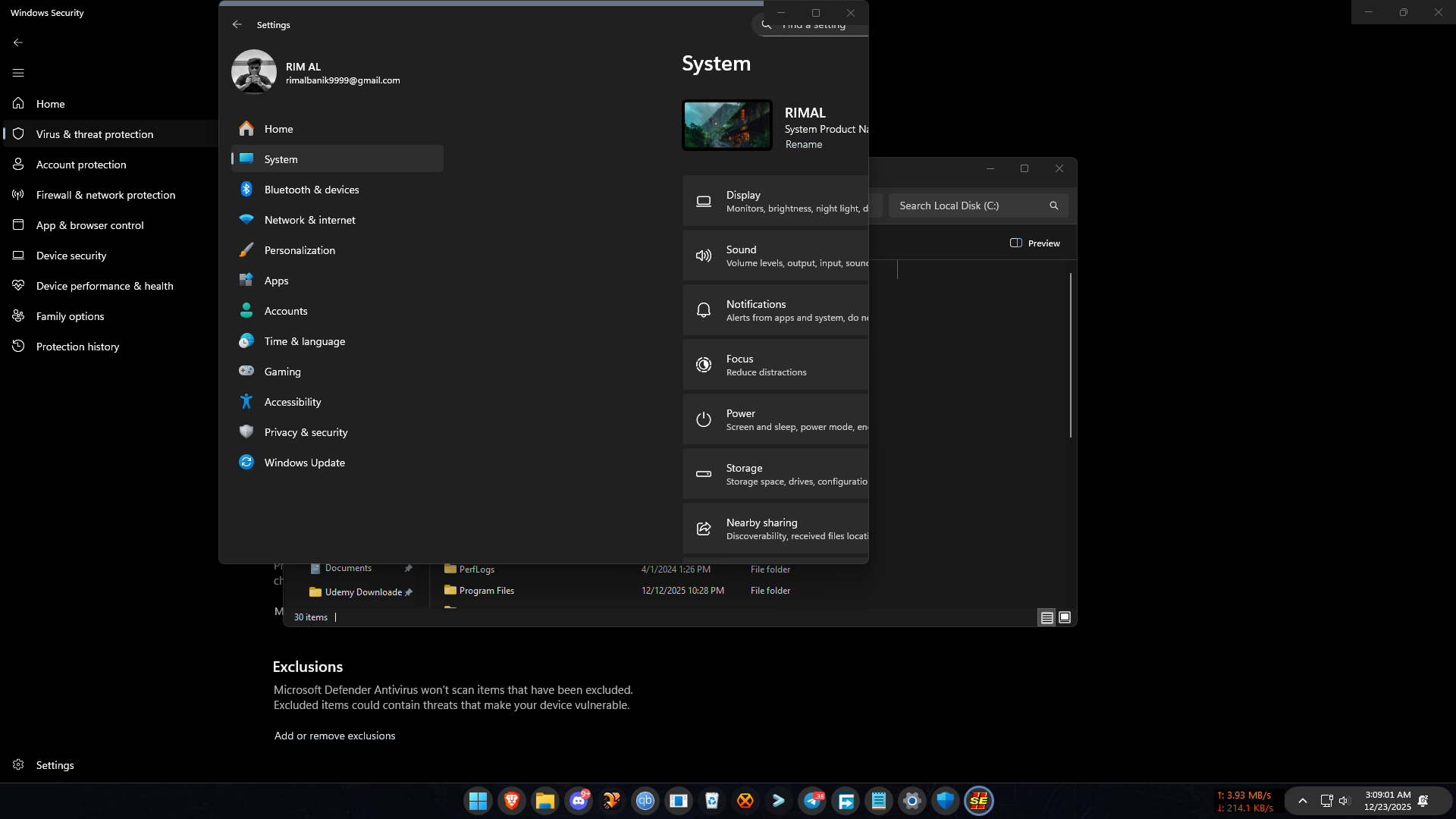Open Virus & threat protection in Windows Security
Viewport: 1456px width, 819px height.
111,134
